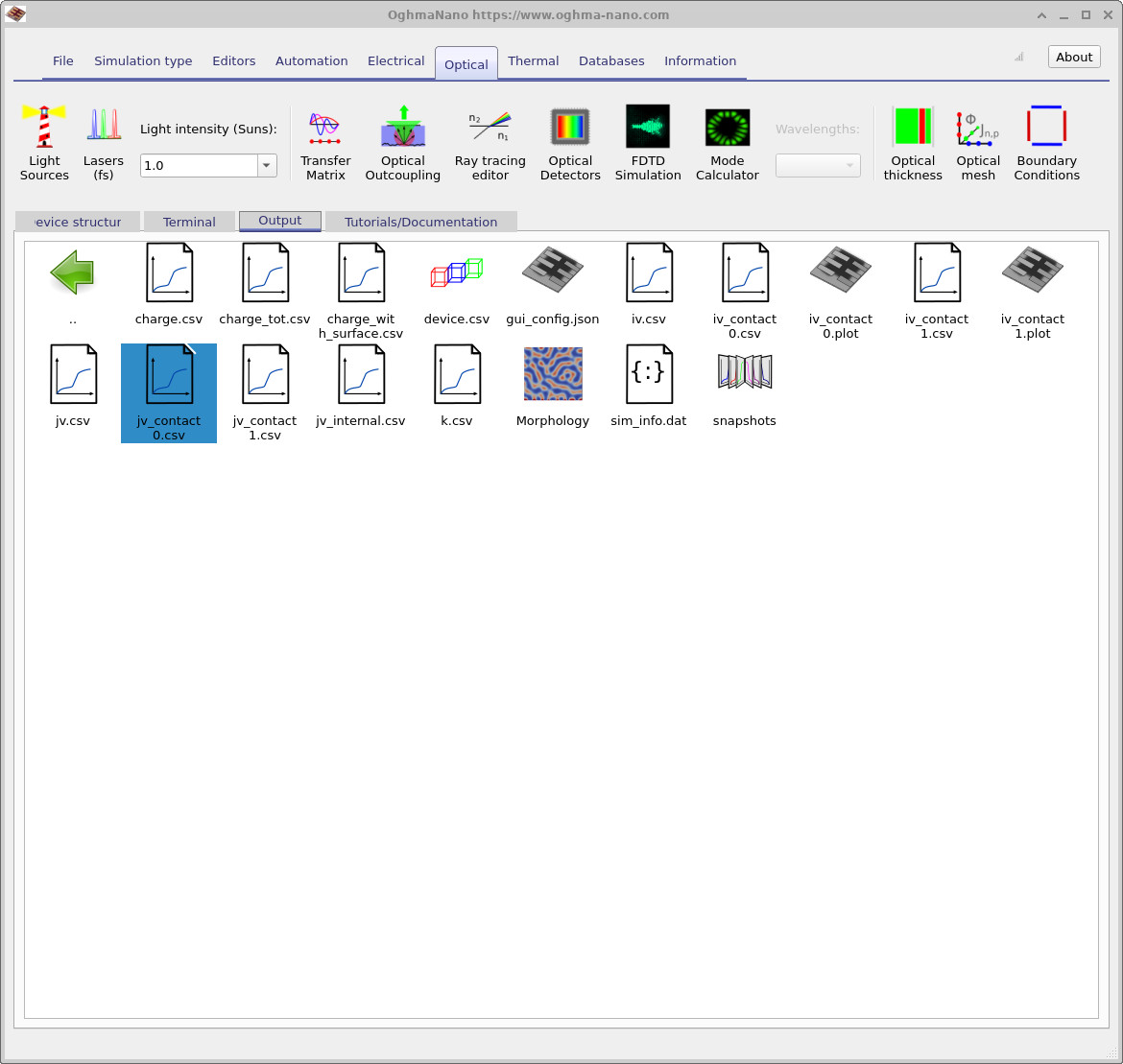Open the Terminal tab

pyautogui.click(x=189, y=221)
